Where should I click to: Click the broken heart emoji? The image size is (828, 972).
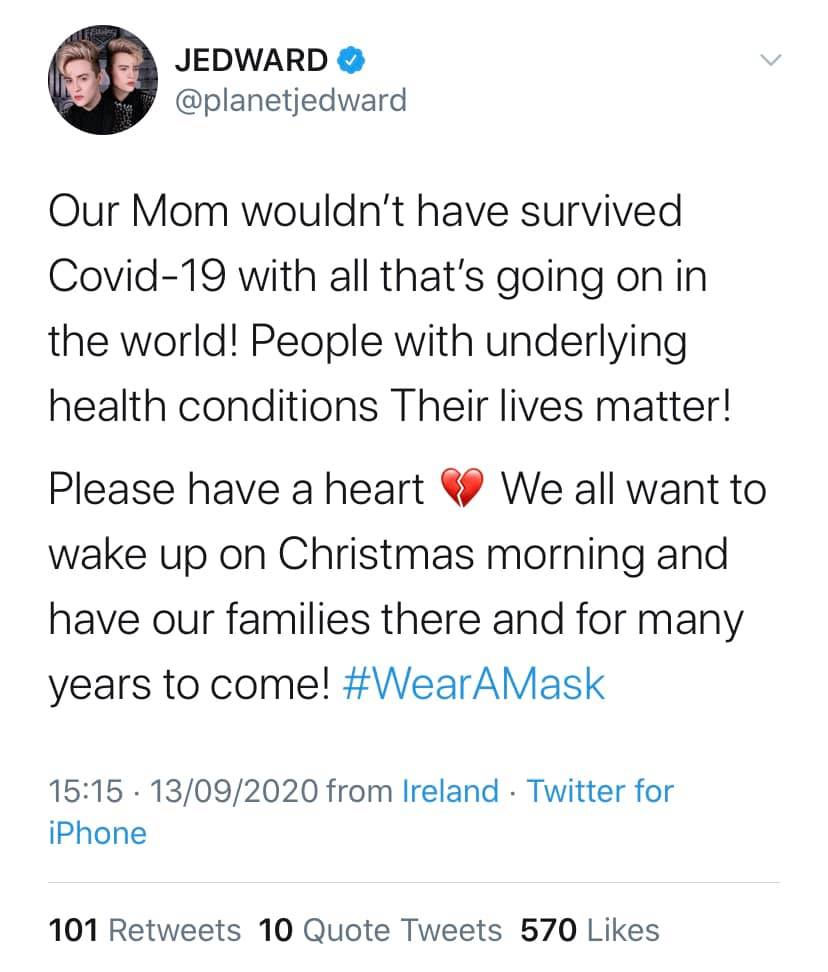(x=462, y=488)
